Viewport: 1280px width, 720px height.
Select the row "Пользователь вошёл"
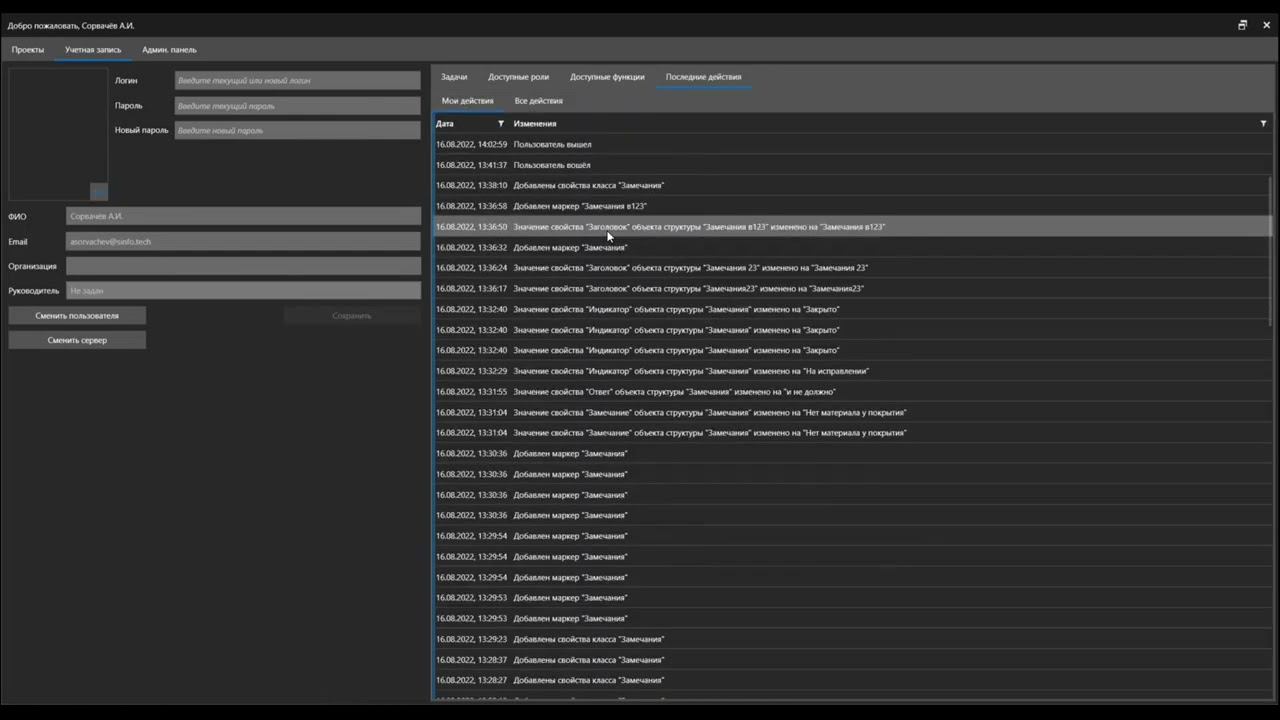[853, 165]
